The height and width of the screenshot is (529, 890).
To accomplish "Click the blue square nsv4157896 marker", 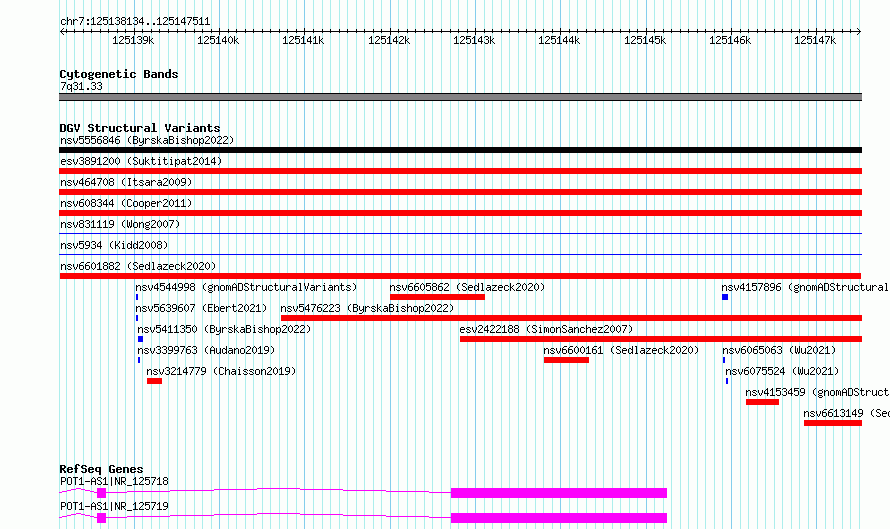I will tap(725, 297).
